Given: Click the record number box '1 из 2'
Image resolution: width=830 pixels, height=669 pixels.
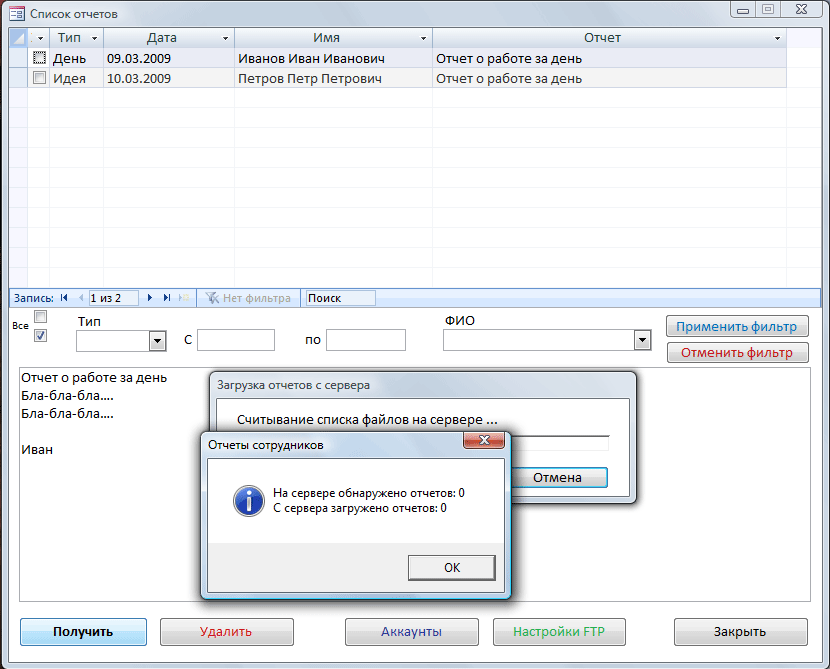Looking at the screenshot, I should pos(113,298).
